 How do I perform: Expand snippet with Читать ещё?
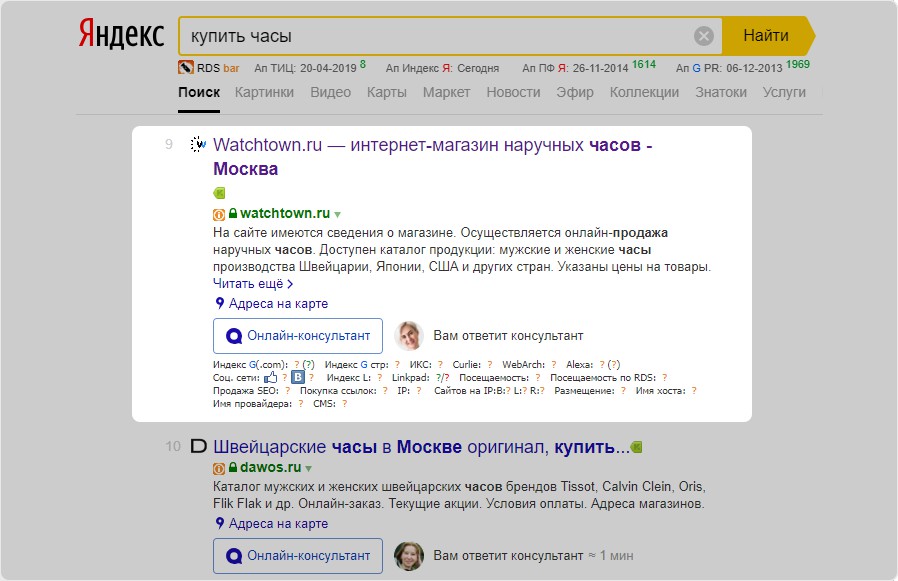pos(253,284)
